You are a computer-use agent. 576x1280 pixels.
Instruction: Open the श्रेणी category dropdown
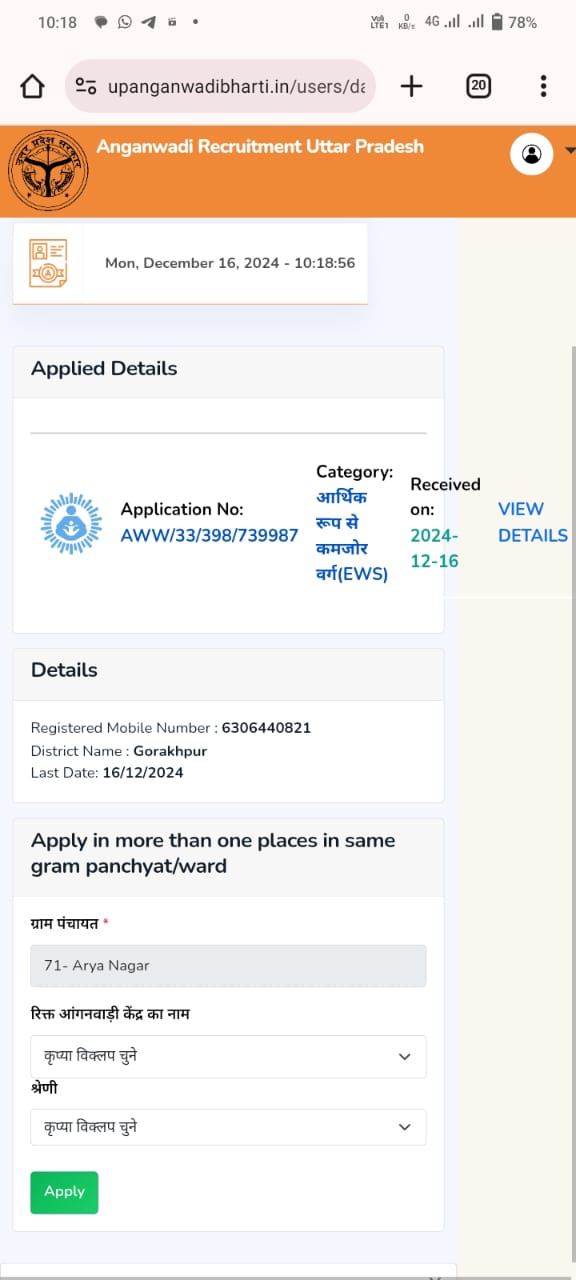pos(228,1127)
